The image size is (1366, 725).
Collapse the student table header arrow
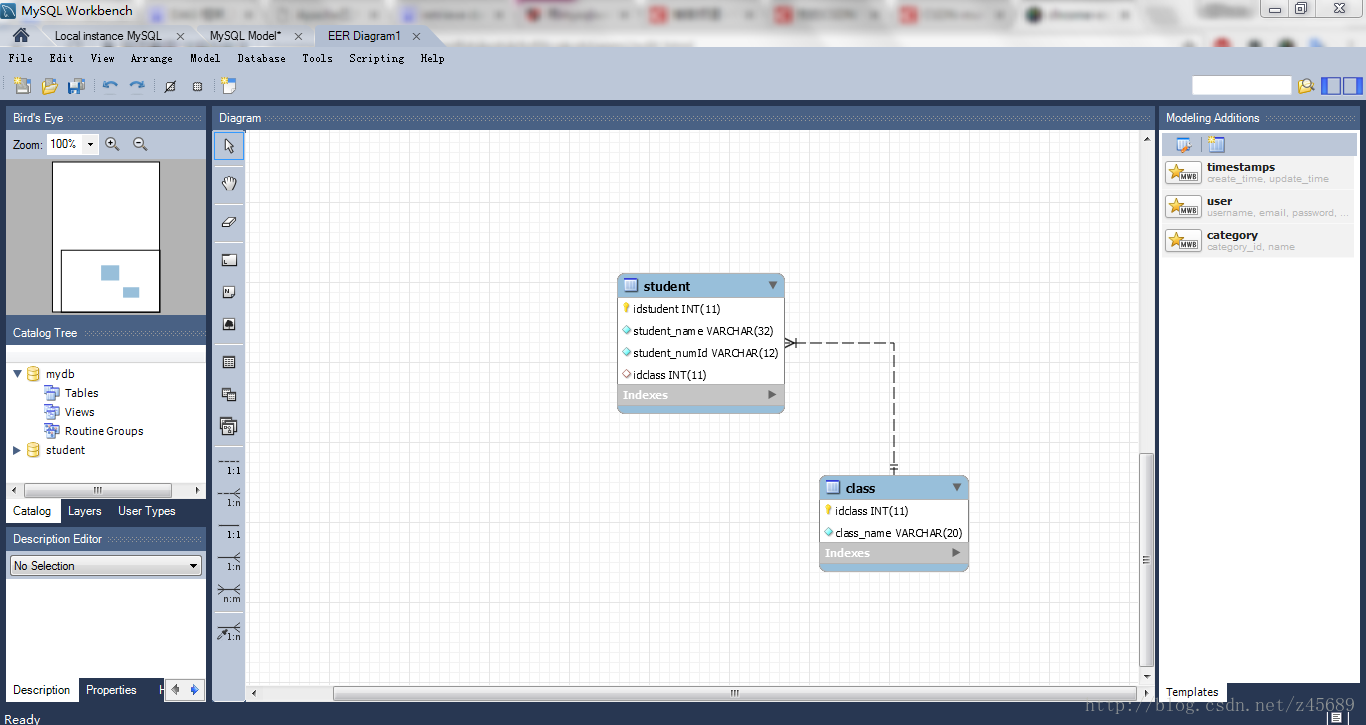773,286
